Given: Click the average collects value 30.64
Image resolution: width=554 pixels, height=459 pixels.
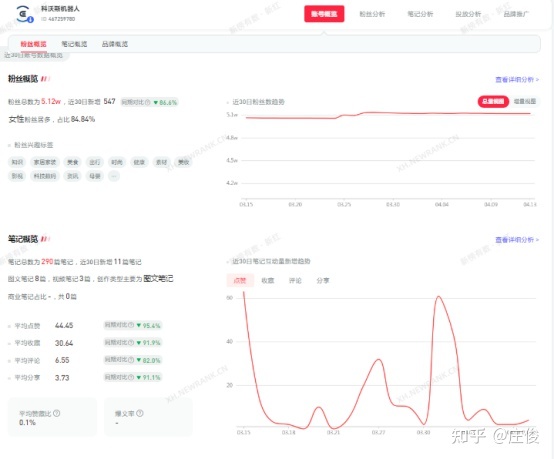Looking at the screenshot, I should click(64, 343).
